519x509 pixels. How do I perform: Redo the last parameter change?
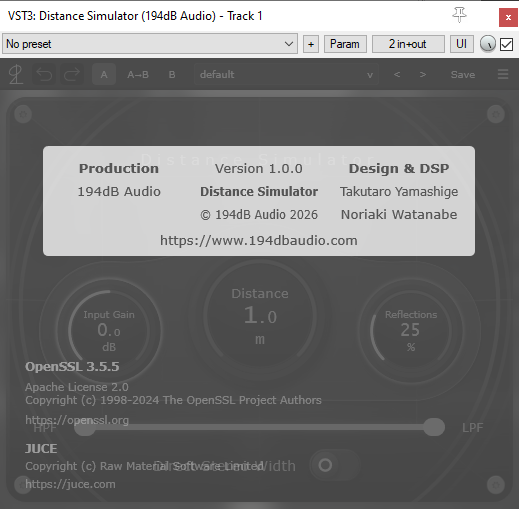click(72, 74)
